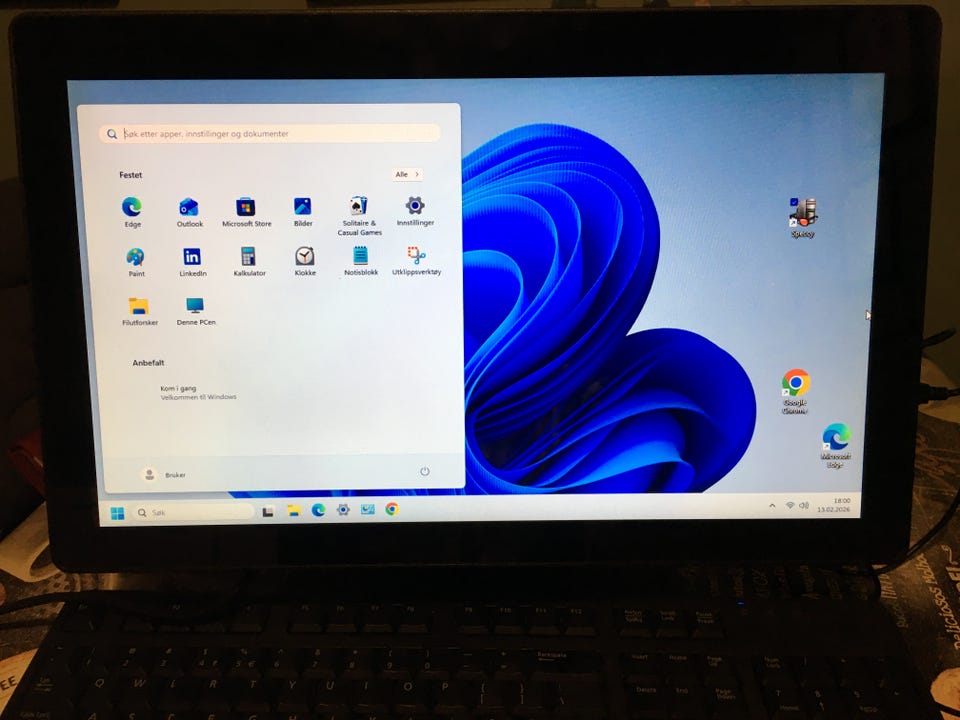Select Microsoft Edge desktop shortcut
Screen dimensions: 960x720
[x=836, y=445]
